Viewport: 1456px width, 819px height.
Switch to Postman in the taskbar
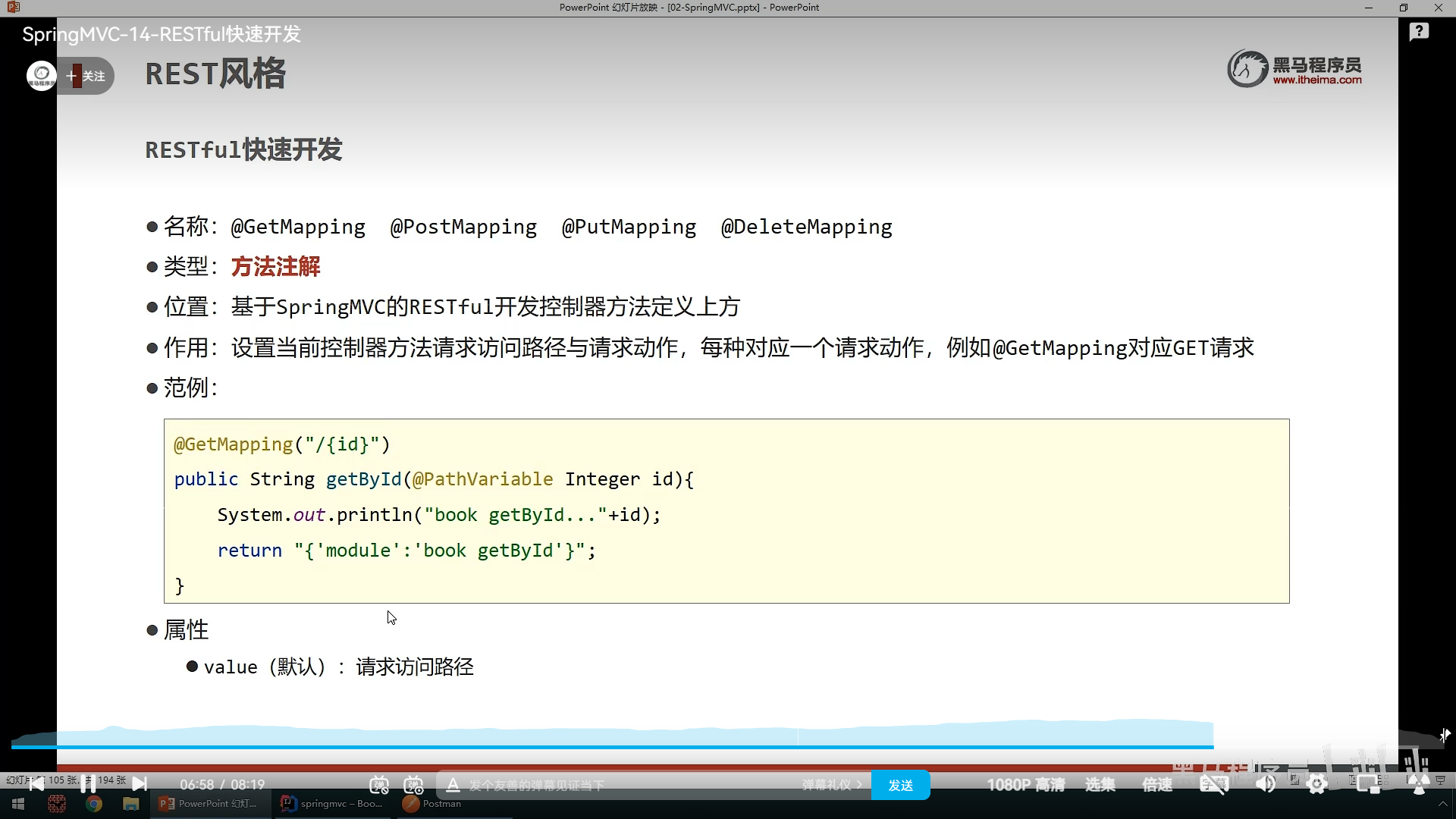pyautogui.click(x=433, y=804)
